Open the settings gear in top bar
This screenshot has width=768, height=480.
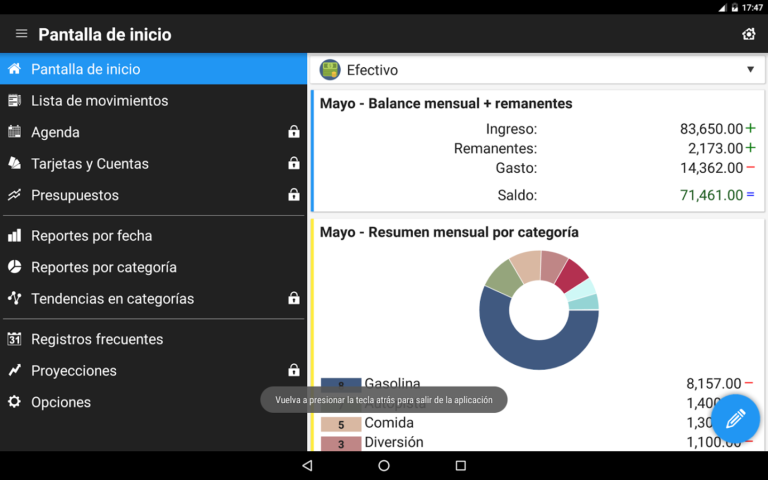click(748, 34)
